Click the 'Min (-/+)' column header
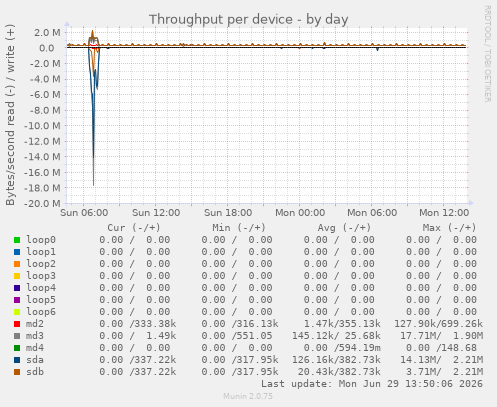Viewport: 497px width, 407px height. tap(239, 228)
